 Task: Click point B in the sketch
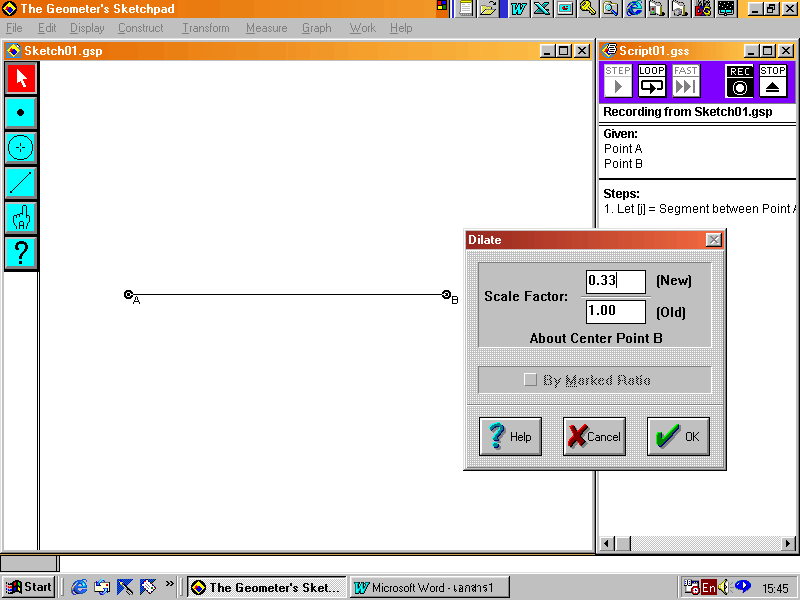(x=446, y=294)
